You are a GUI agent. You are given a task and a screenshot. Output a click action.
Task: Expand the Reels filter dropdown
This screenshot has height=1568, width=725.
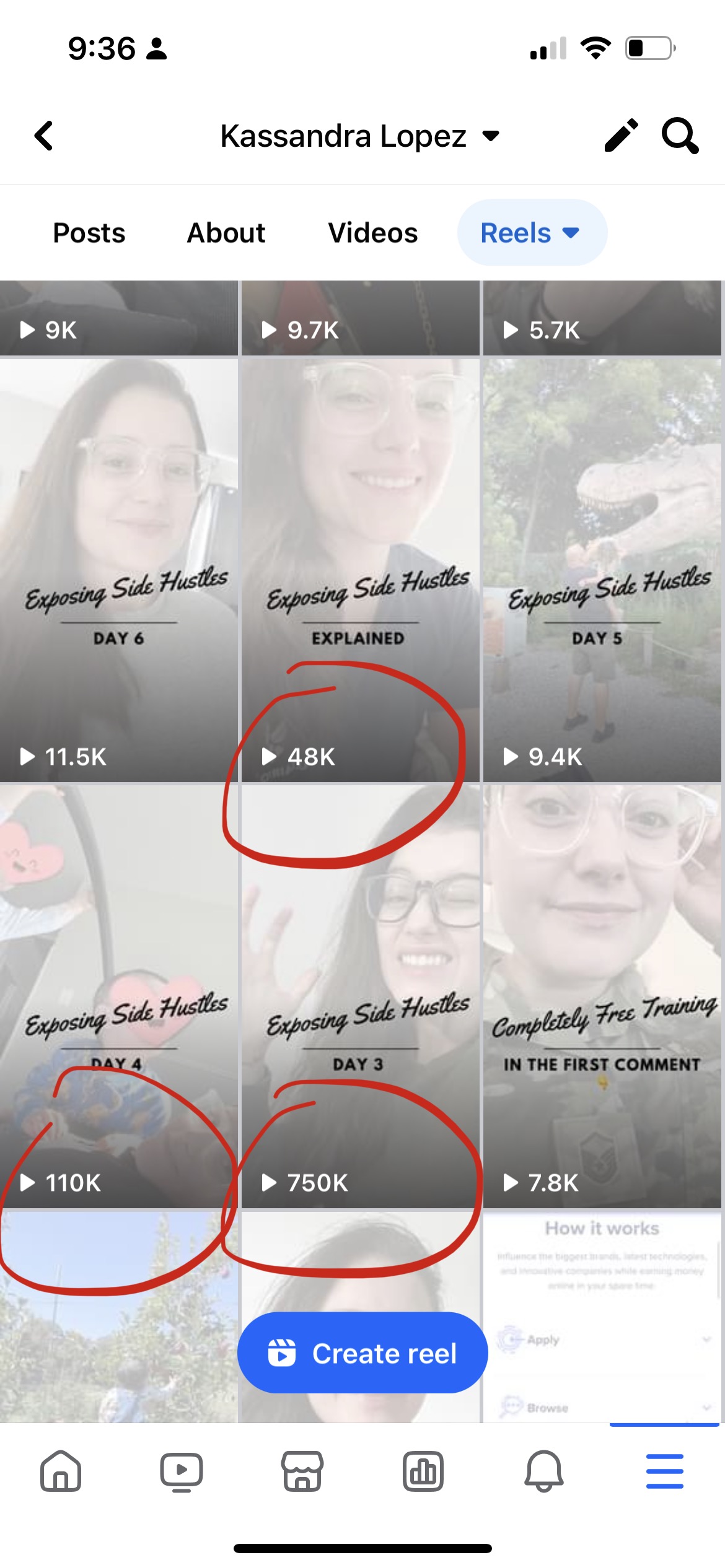(x=532, y=233)
